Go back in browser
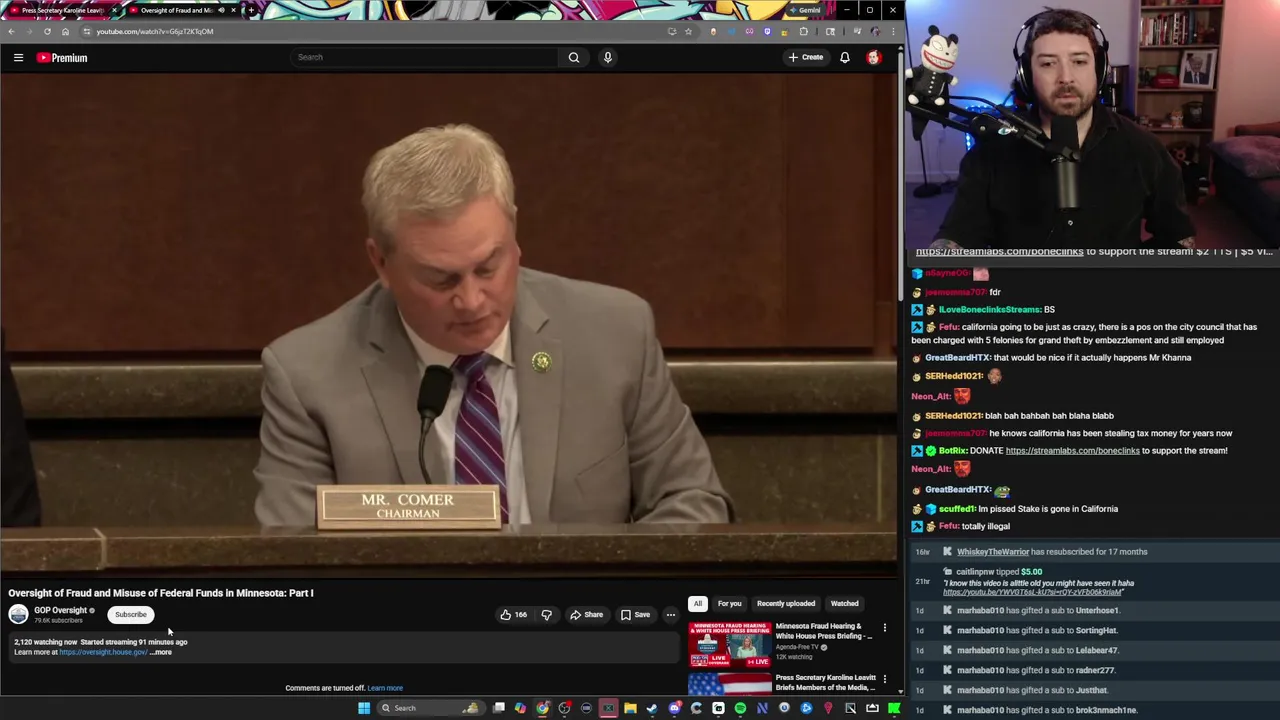This screenshot has height=720, width=1280. point(11,31)
